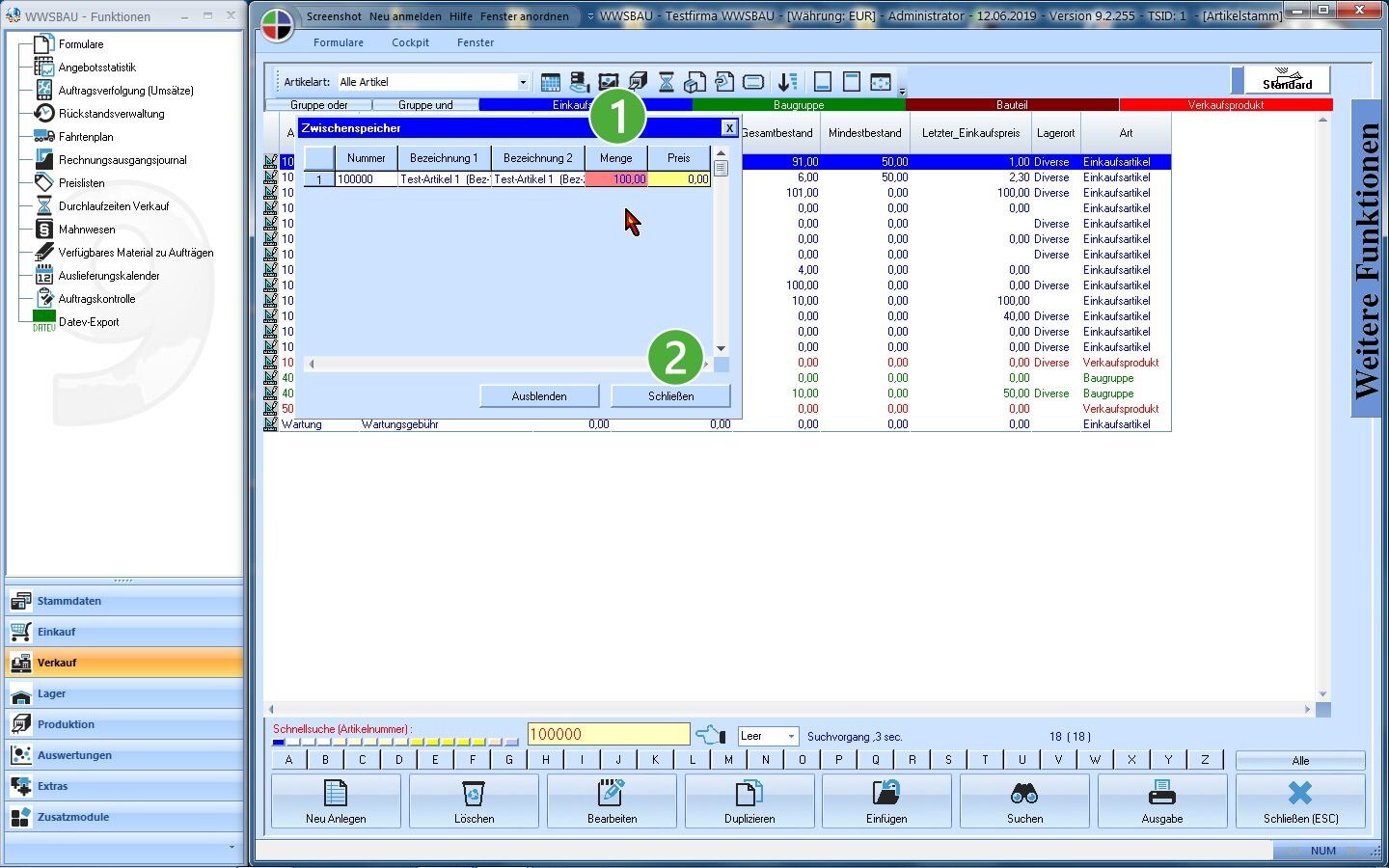This screenshot has height=868, width=1389.
Task: Click the stacked boxes toolbar icon
Action: click(x=638, y=82)
